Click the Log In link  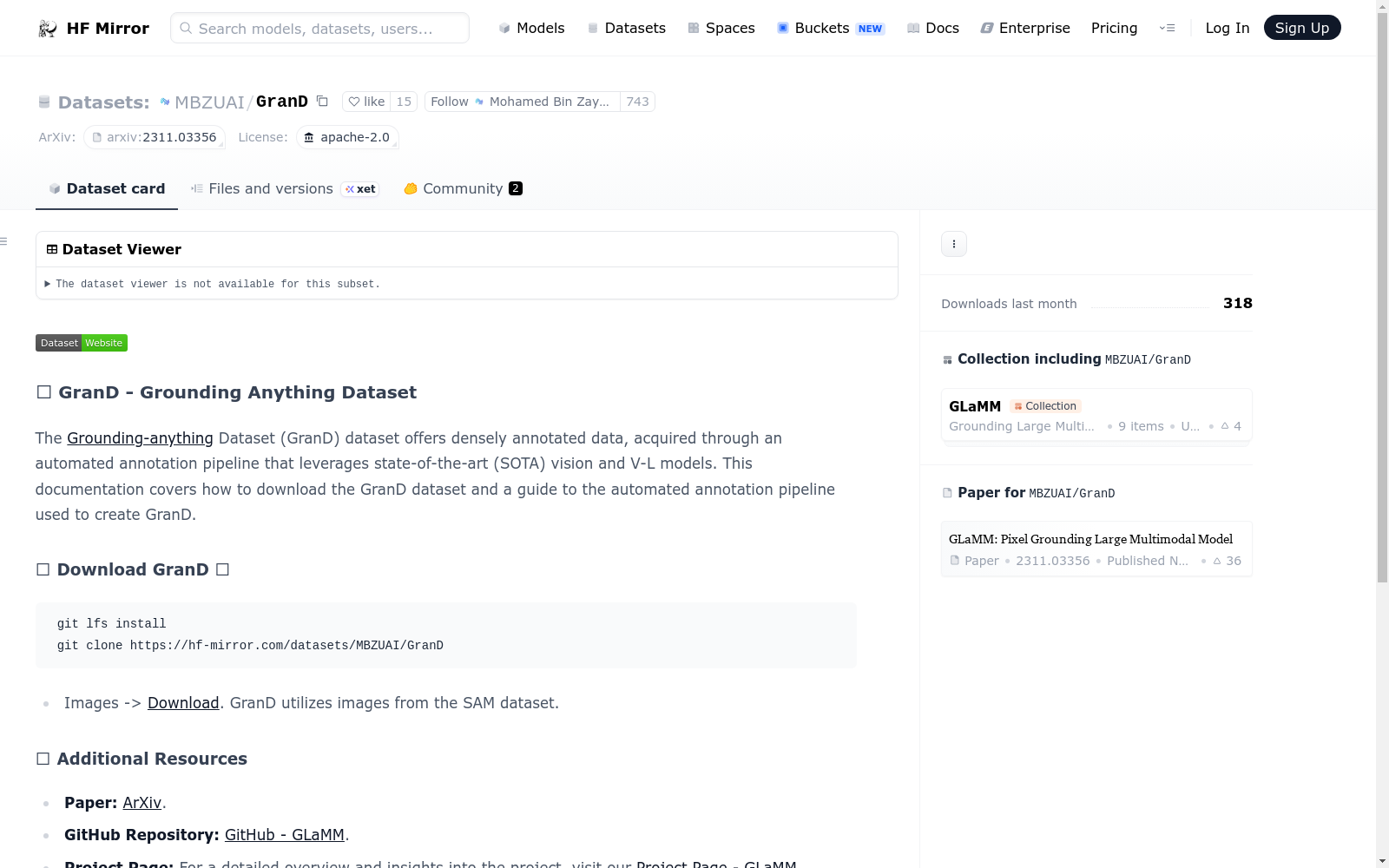coord(1228,28)
